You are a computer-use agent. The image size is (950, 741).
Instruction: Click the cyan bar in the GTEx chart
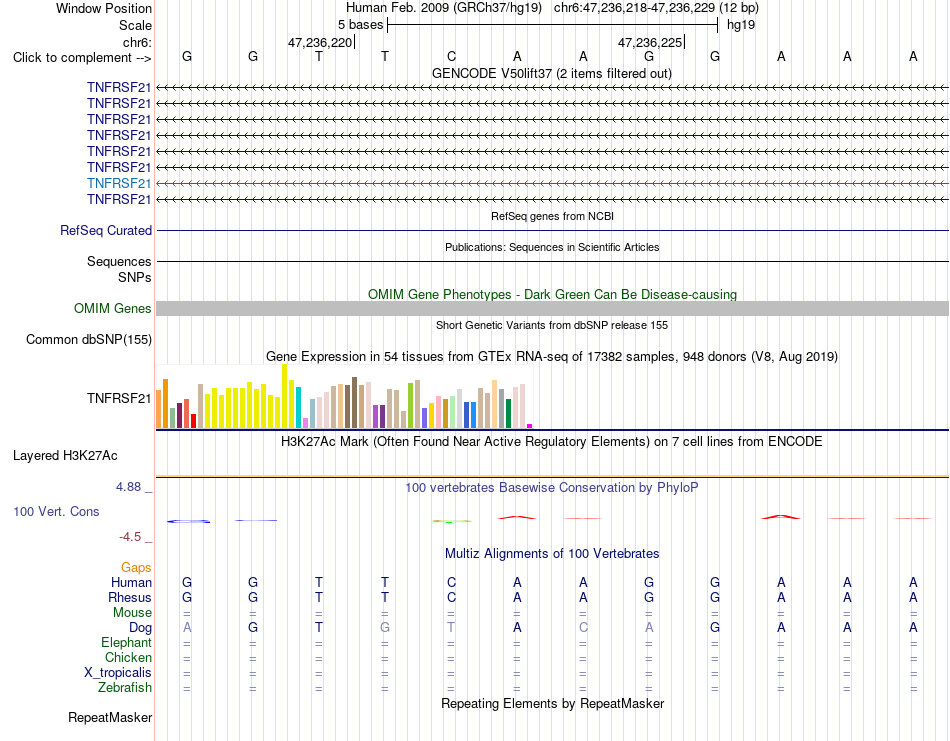coord(298,407)
